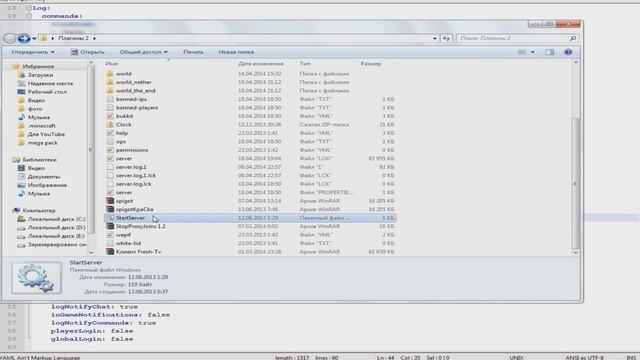Select the world_nether folder icon
The height and width of the screenshot is (360, 640).
(110, 82)
